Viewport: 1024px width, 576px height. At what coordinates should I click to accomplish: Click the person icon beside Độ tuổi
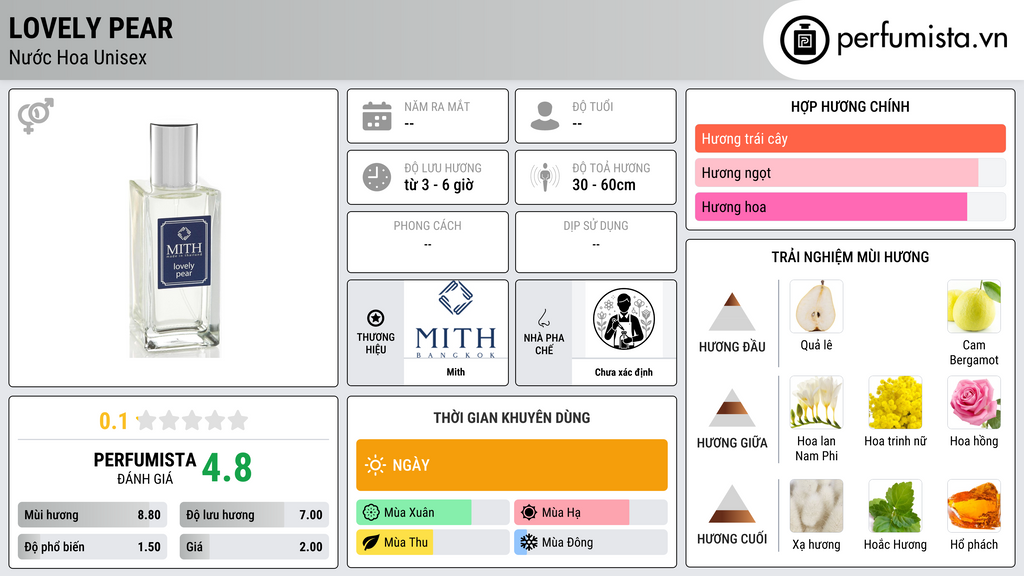coord(545,116)
